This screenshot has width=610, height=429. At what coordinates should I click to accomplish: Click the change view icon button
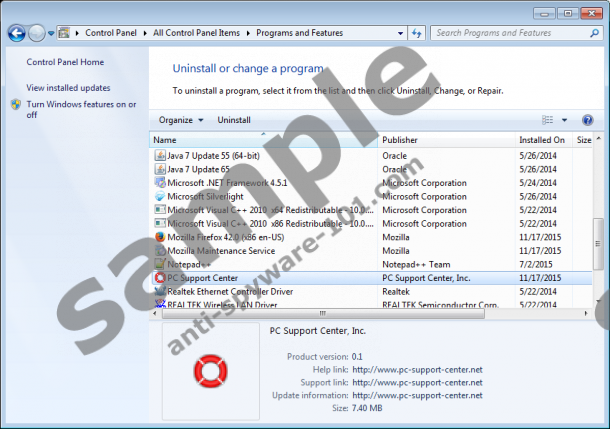(547, 120)
